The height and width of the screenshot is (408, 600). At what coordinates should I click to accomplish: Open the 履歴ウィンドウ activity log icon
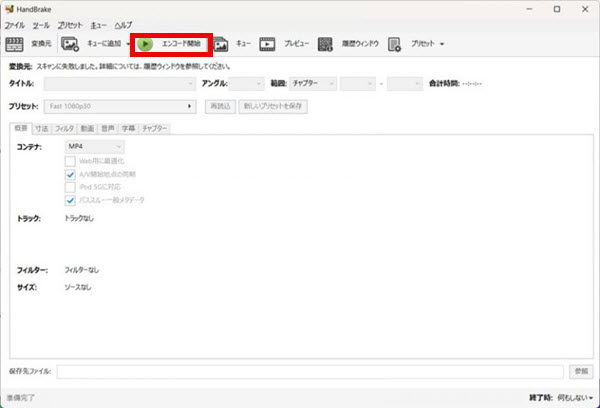click(325, 44)
